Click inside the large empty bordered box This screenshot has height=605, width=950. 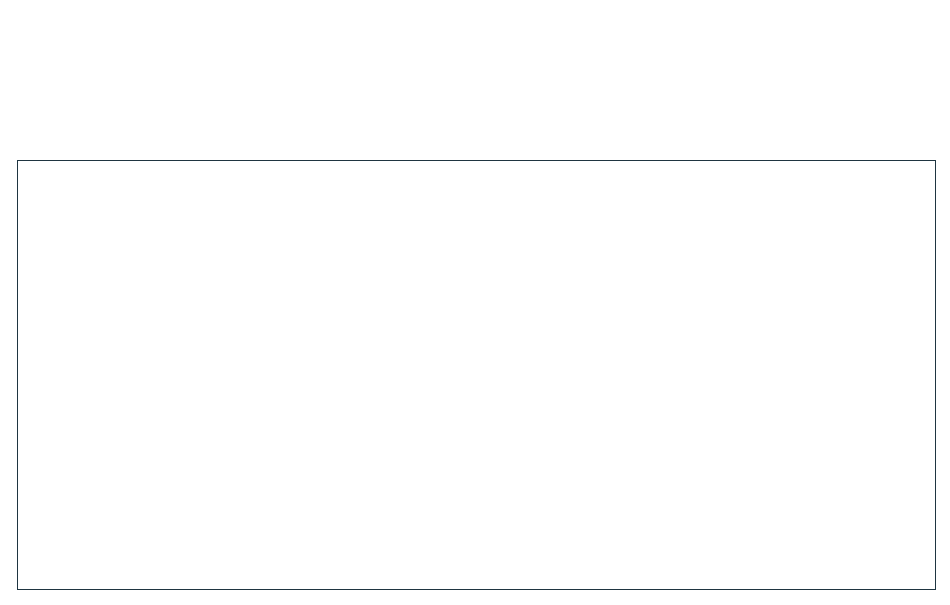click(476, 375)
